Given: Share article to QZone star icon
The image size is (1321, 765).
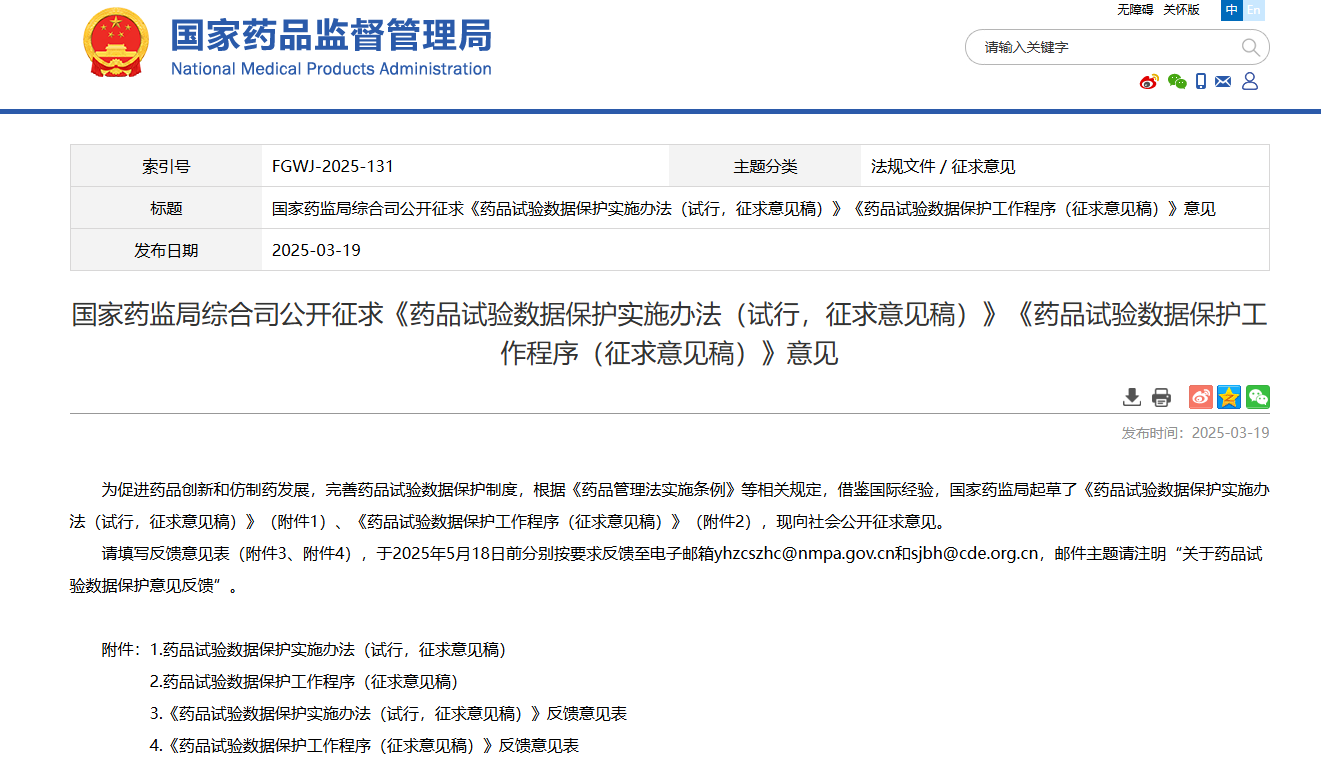Looking at the screenshot, I should click(x=1229, y=397).
